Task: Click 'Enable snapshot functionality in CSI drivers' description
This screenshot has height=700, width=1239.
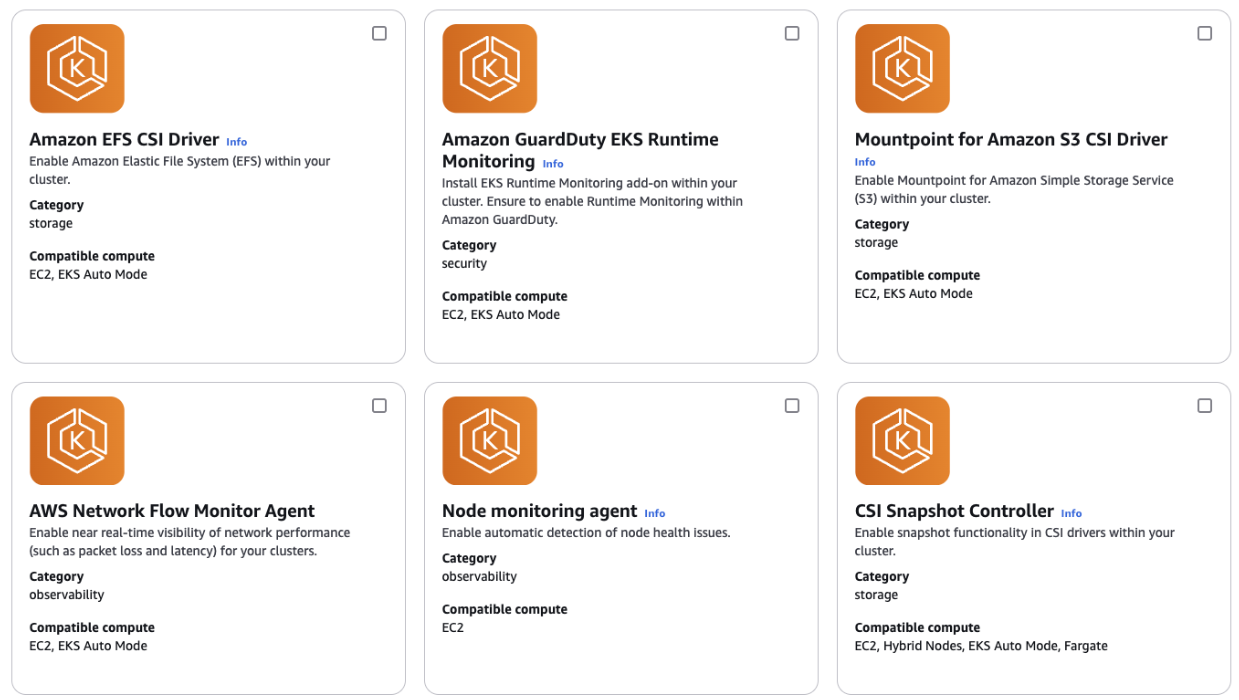Action: pos(1014,542)
